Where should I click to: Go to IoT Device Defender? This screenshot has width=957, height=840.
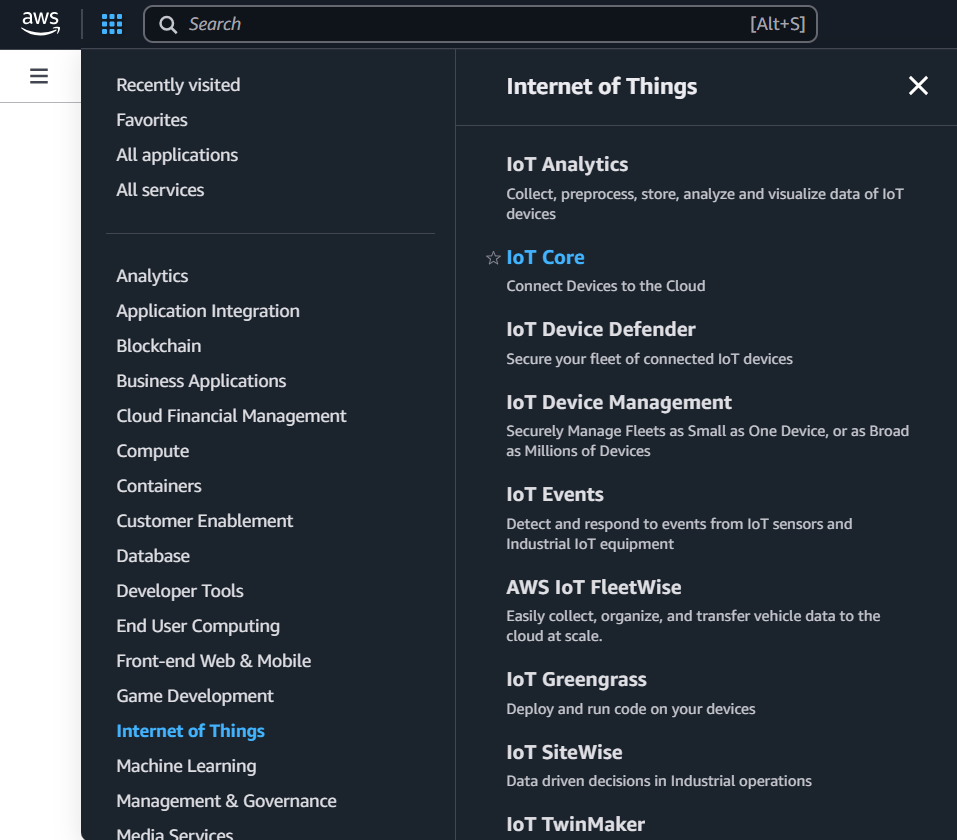pos(600,329)
